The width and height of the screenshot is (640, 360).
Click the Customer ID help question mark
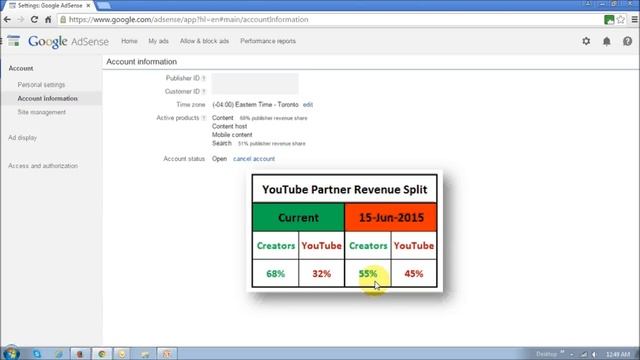point(203,91)
